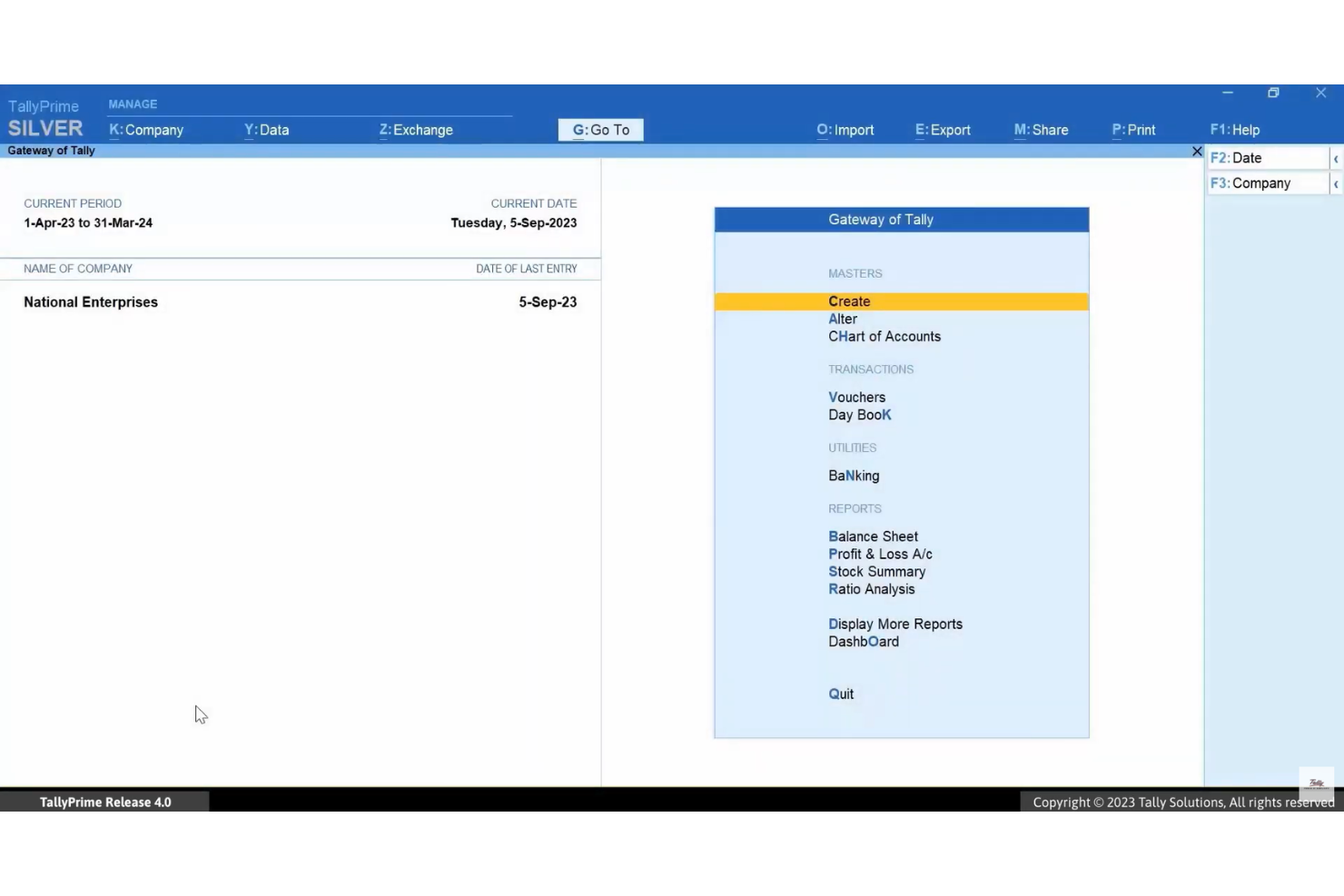The image size is (1344, 896).
Task: Open Vouchers under Transactions
Action: coord(856,397)
